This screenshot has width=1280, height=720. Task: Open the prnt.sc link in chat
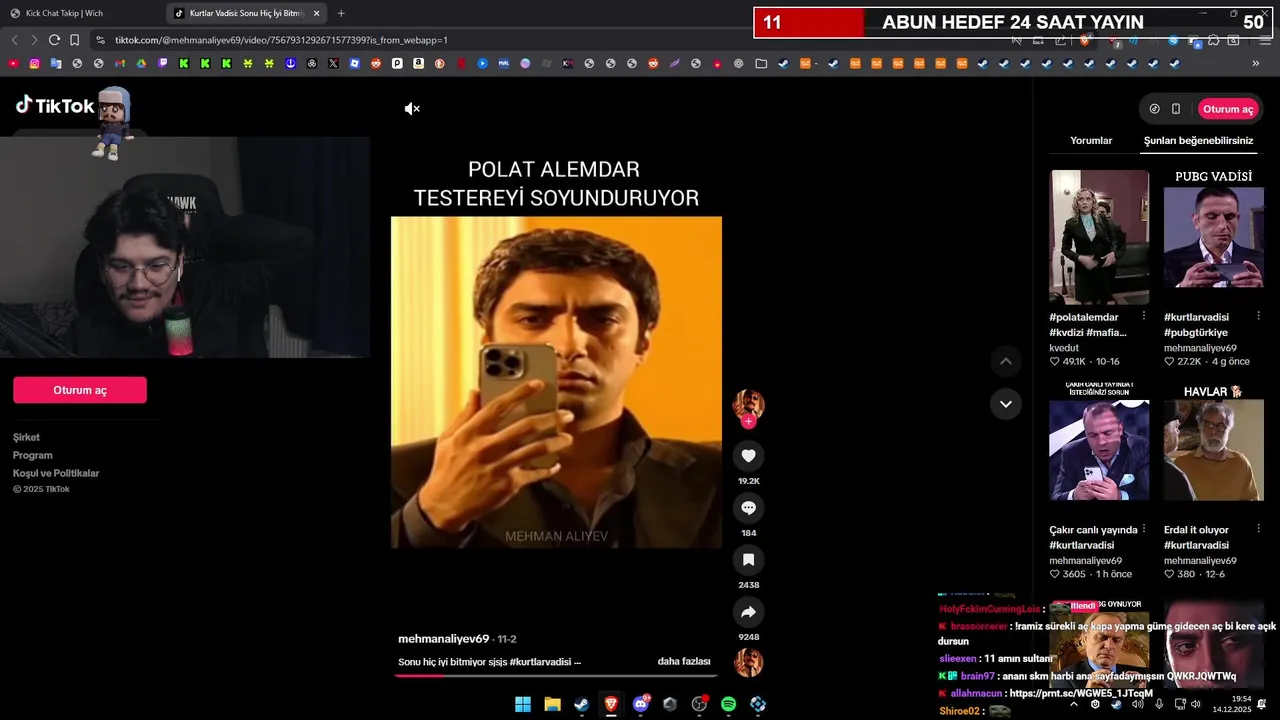point(1081,693)
